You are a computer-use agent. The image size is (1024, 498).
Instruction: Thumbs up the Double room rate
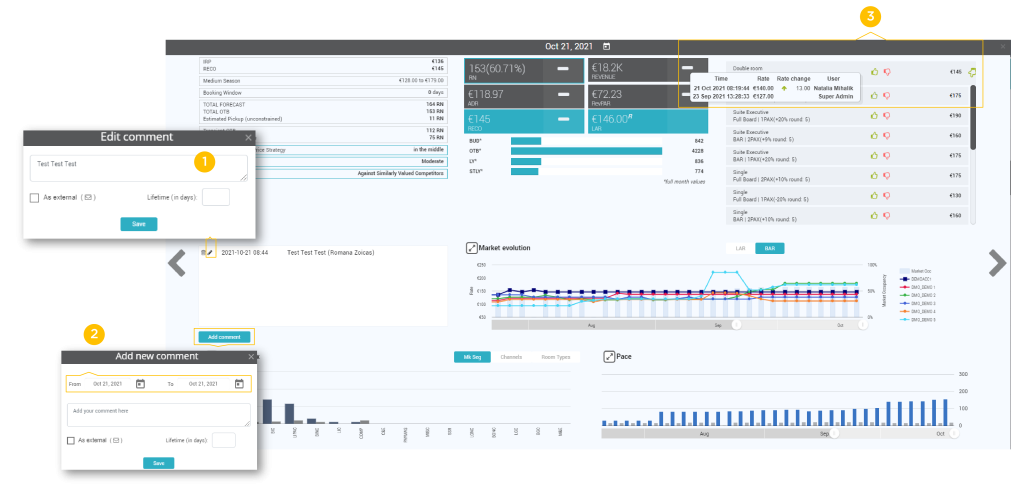[874, 72]
